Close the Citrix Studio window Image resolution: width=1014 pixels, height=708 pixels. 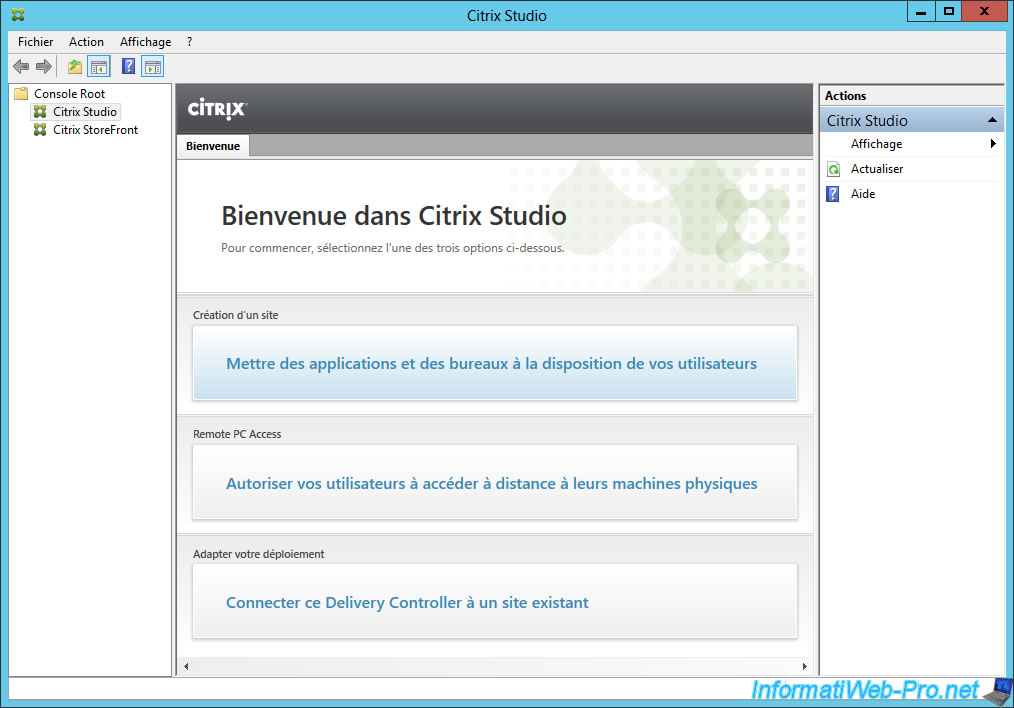point(984,12)
